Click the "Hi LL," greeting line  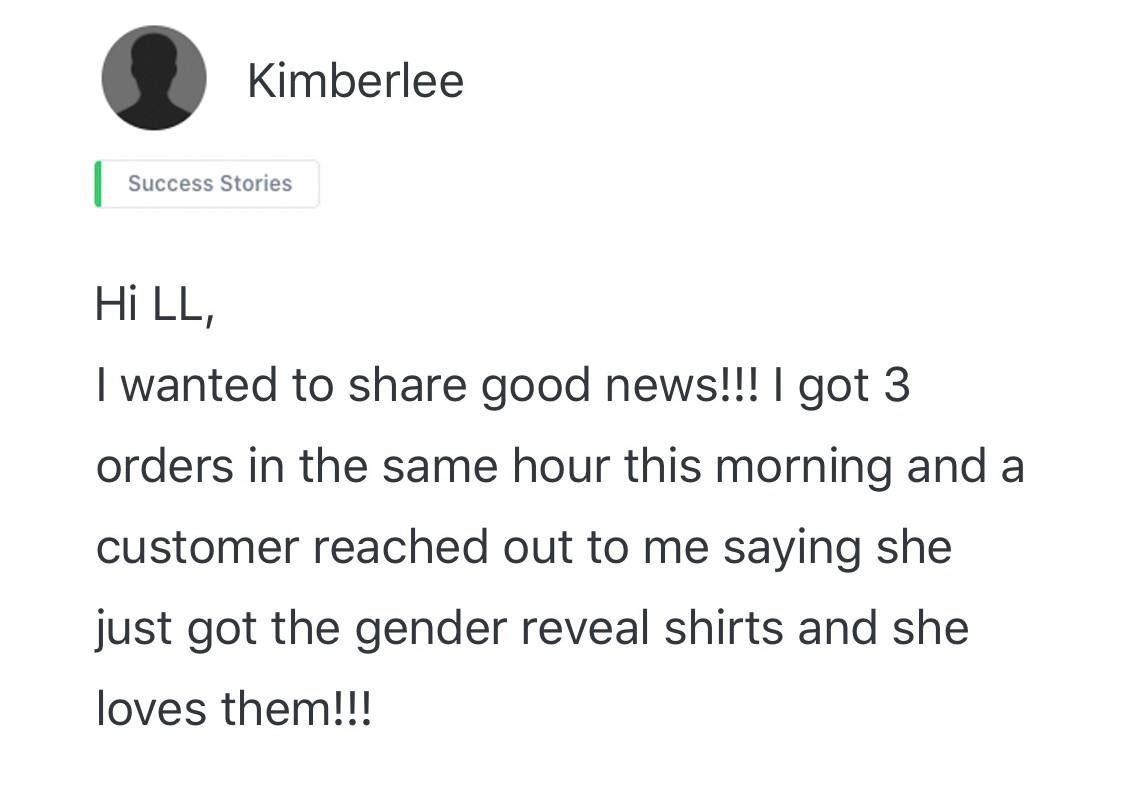[154, 304]
